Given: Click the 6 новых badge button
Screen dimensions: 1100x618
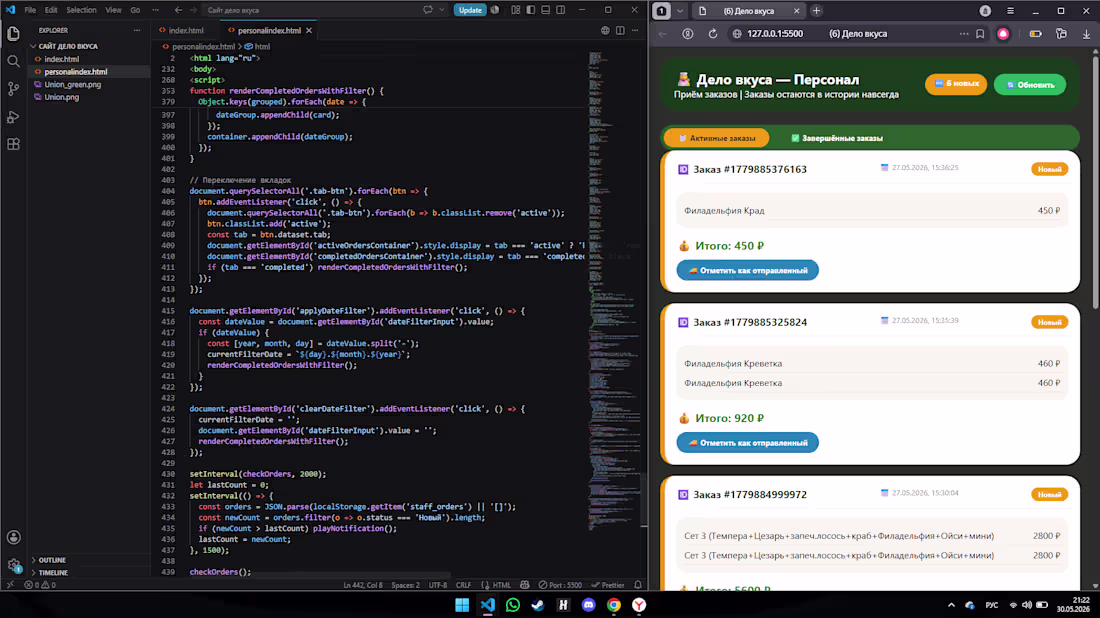Looking at the screenshot, I should tap(956, 83).
